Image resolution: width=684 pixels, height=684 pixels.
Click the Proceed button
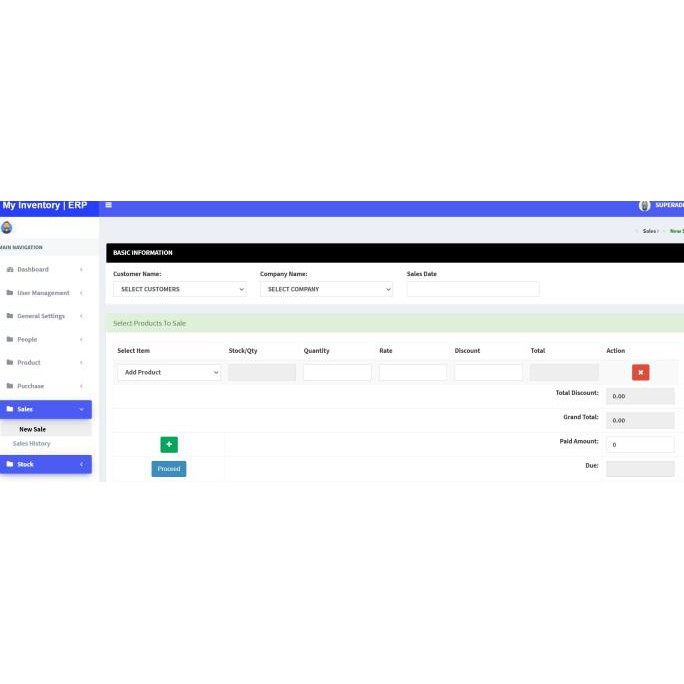coord(168,468)
